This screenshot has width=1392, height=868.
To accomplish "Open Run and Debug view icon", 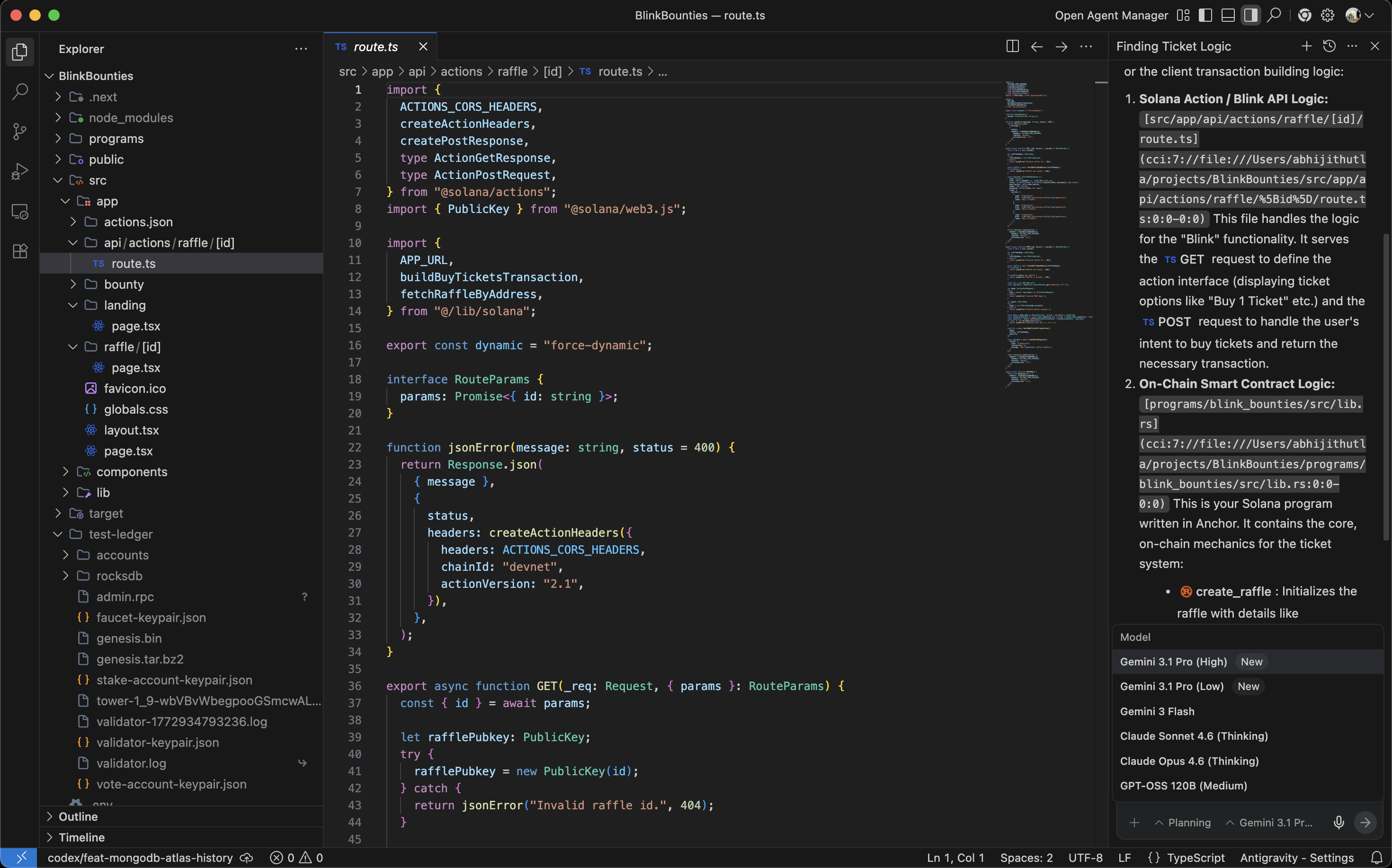I will tap(19, 172).
